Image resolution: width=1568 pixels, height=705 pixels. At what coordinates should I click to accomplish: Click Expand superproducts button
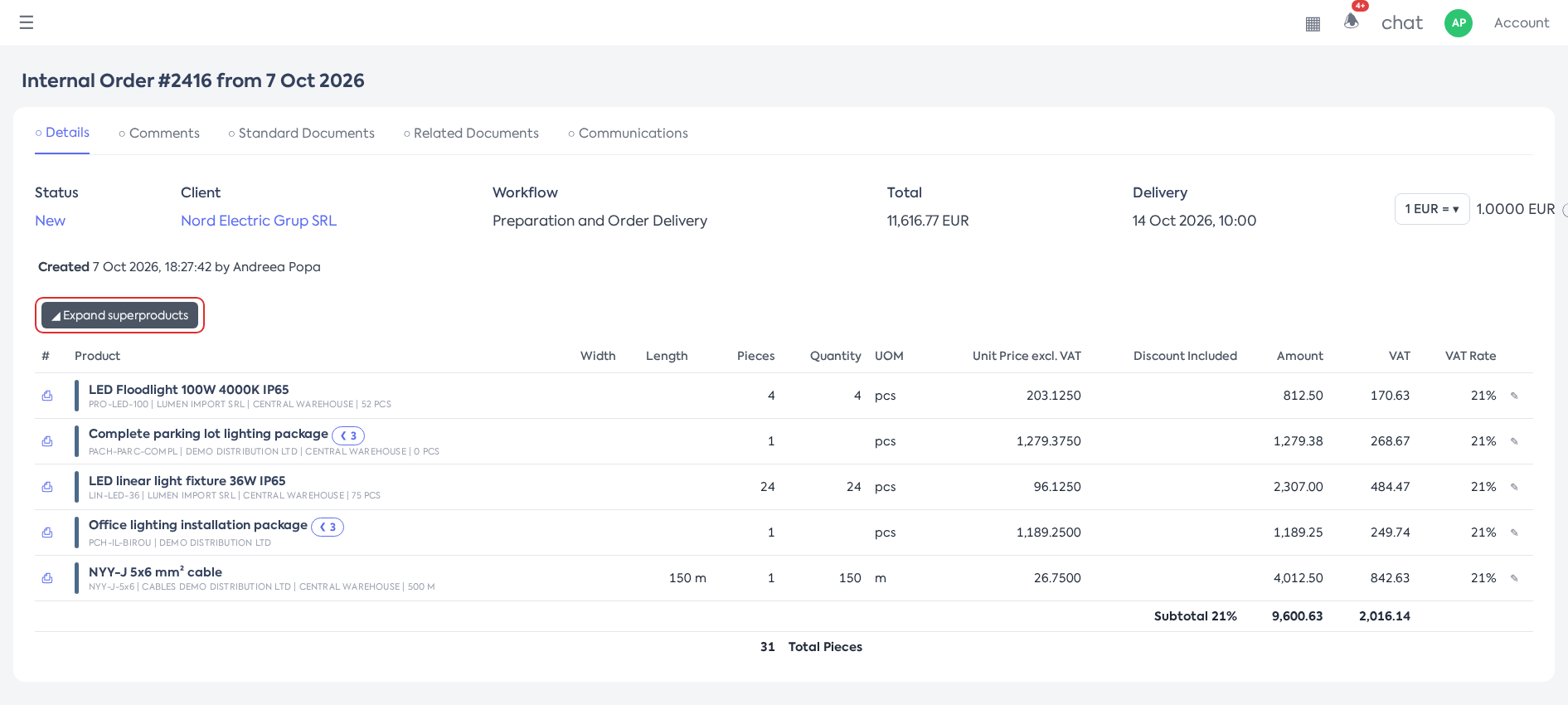[x=119, y=315]
